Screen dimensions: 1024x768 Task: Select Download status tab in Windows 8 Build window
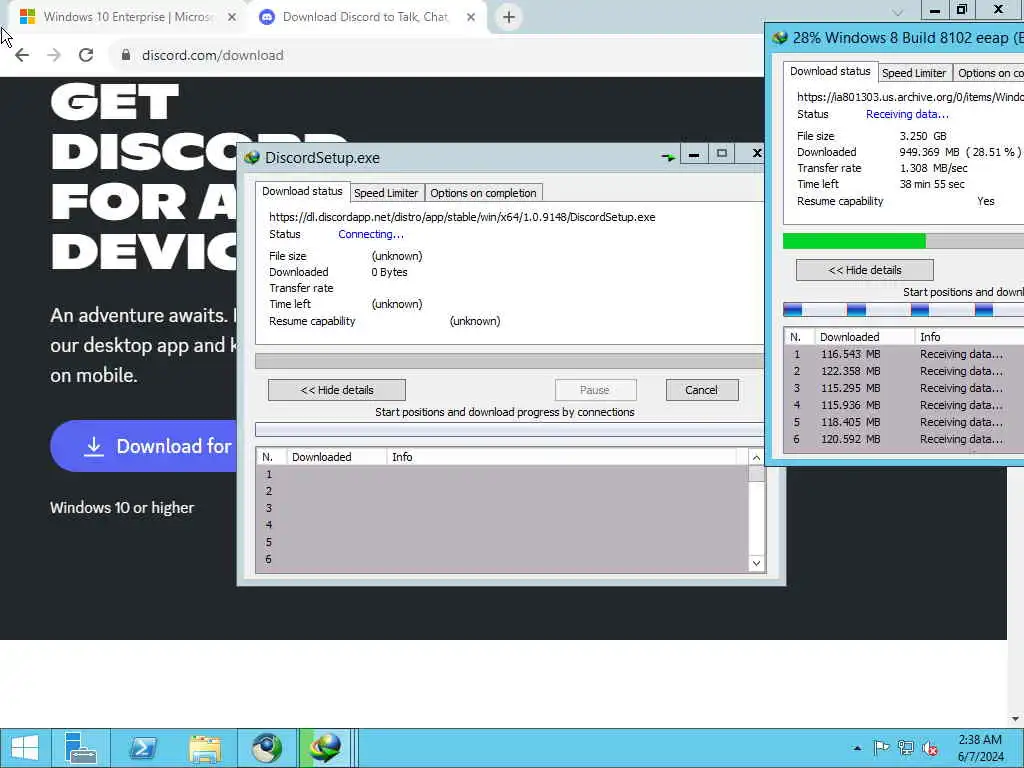(830, 71)
